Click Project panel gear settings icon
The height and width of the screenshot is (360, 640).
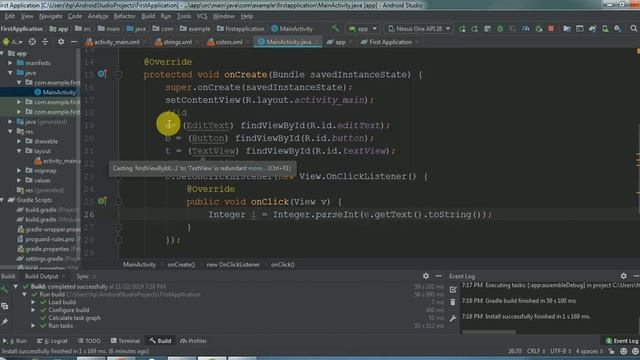pyautogui.click(x=61, y=42)
